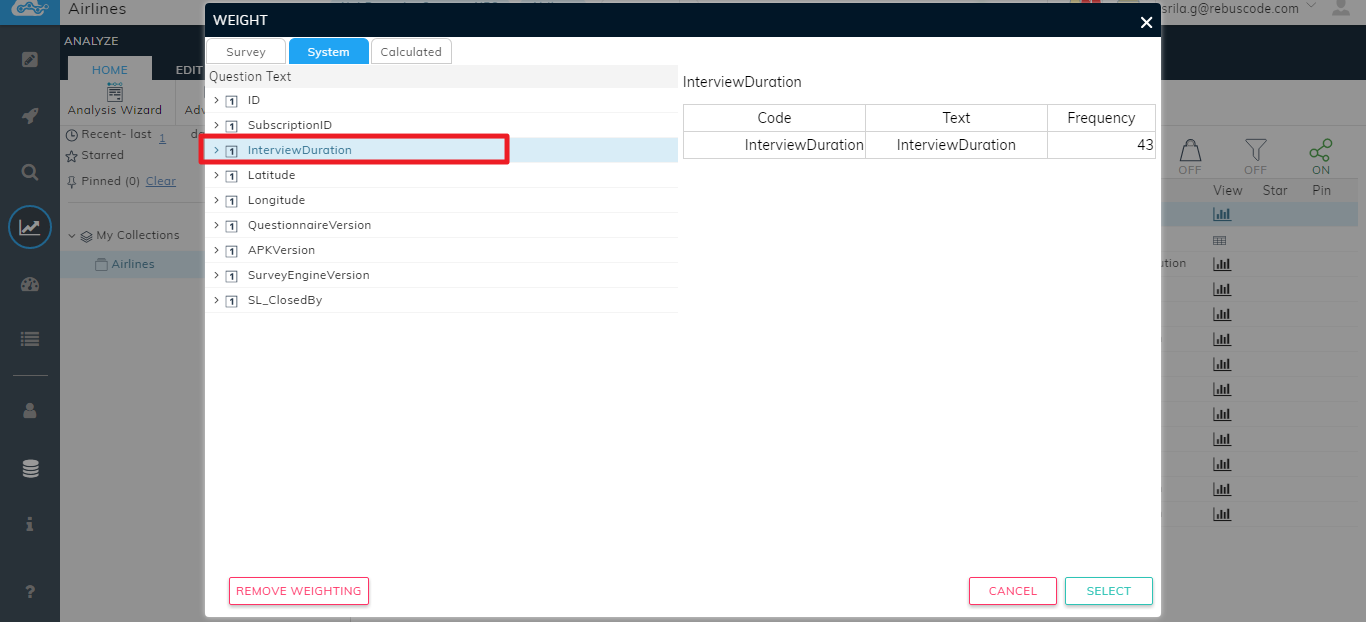The width and height of the screenshot is (1366, 622).
Task: Click the rocket launch icon in sidebar
Action: click(30, 115)
